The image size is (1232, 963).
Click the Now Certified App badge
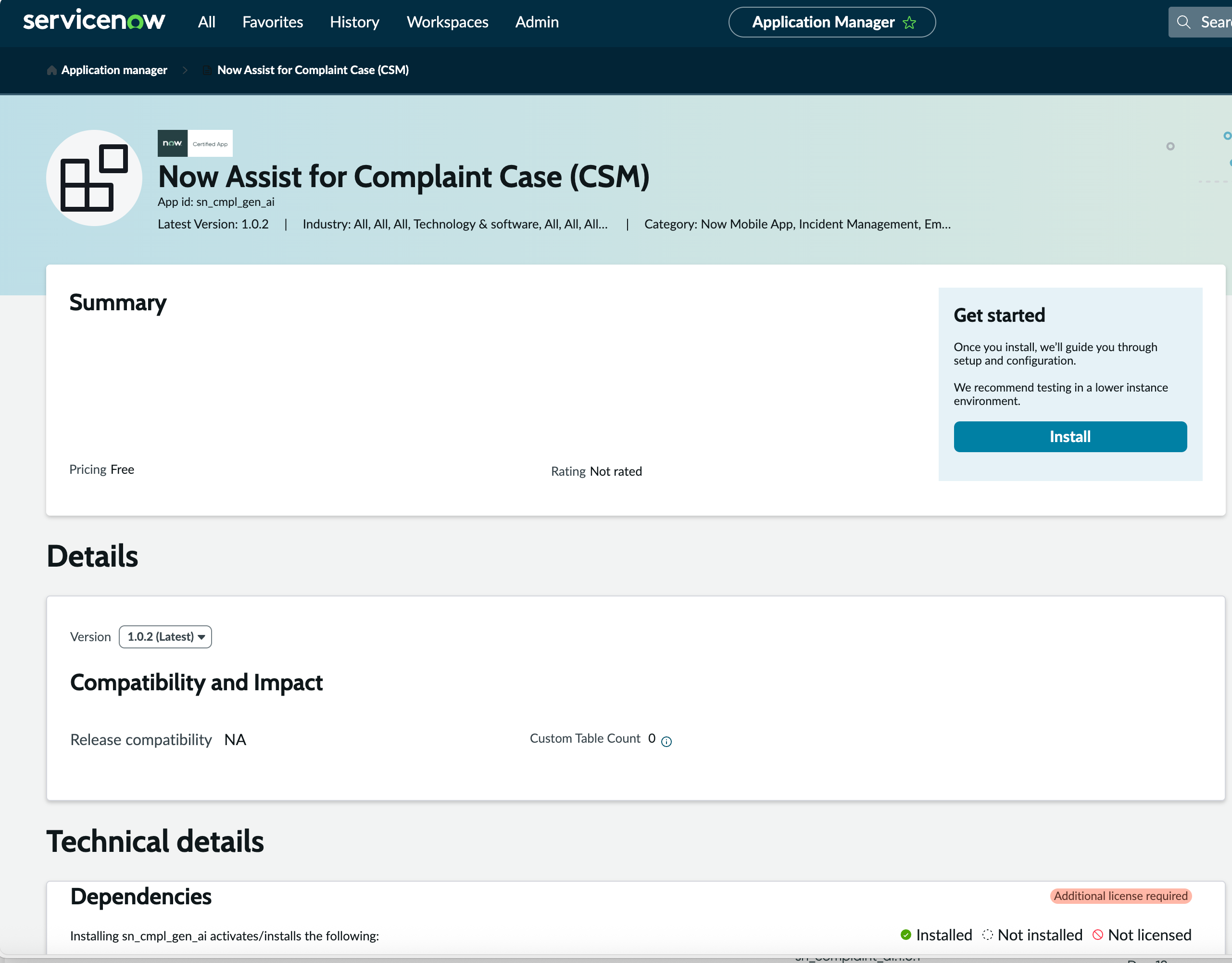(195, 143)
